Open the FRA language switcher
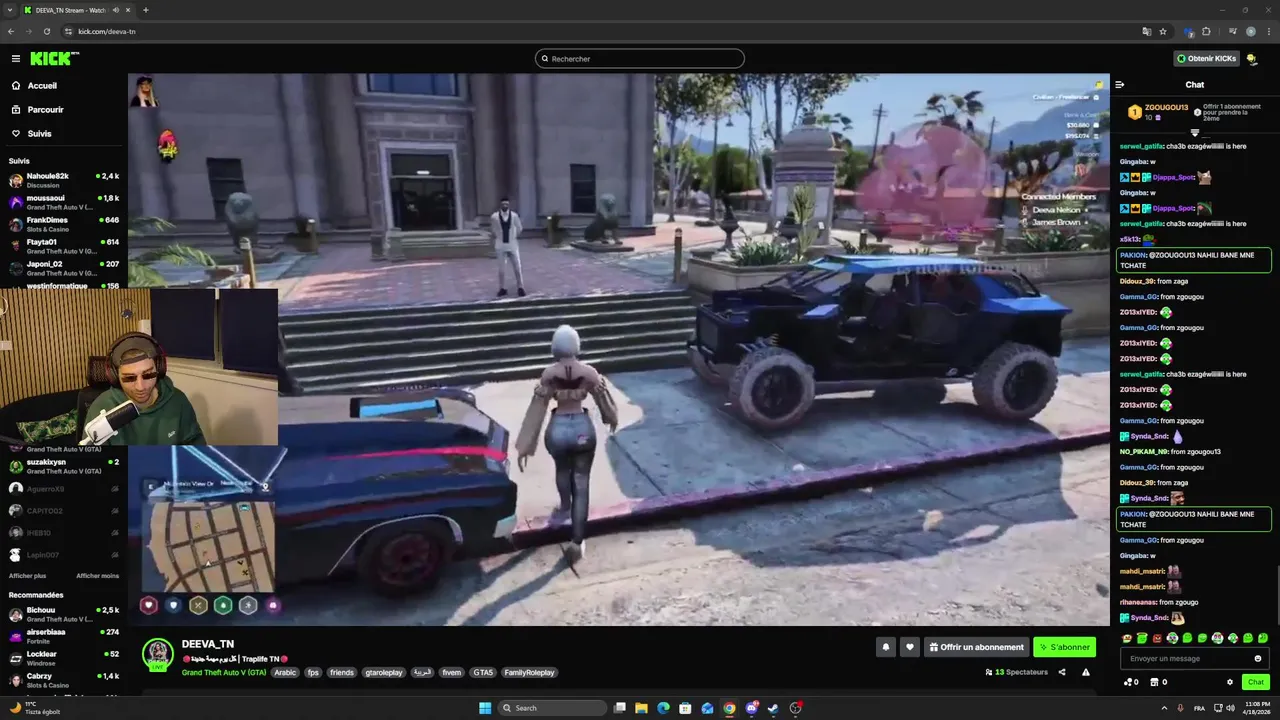 [1200, 708]
